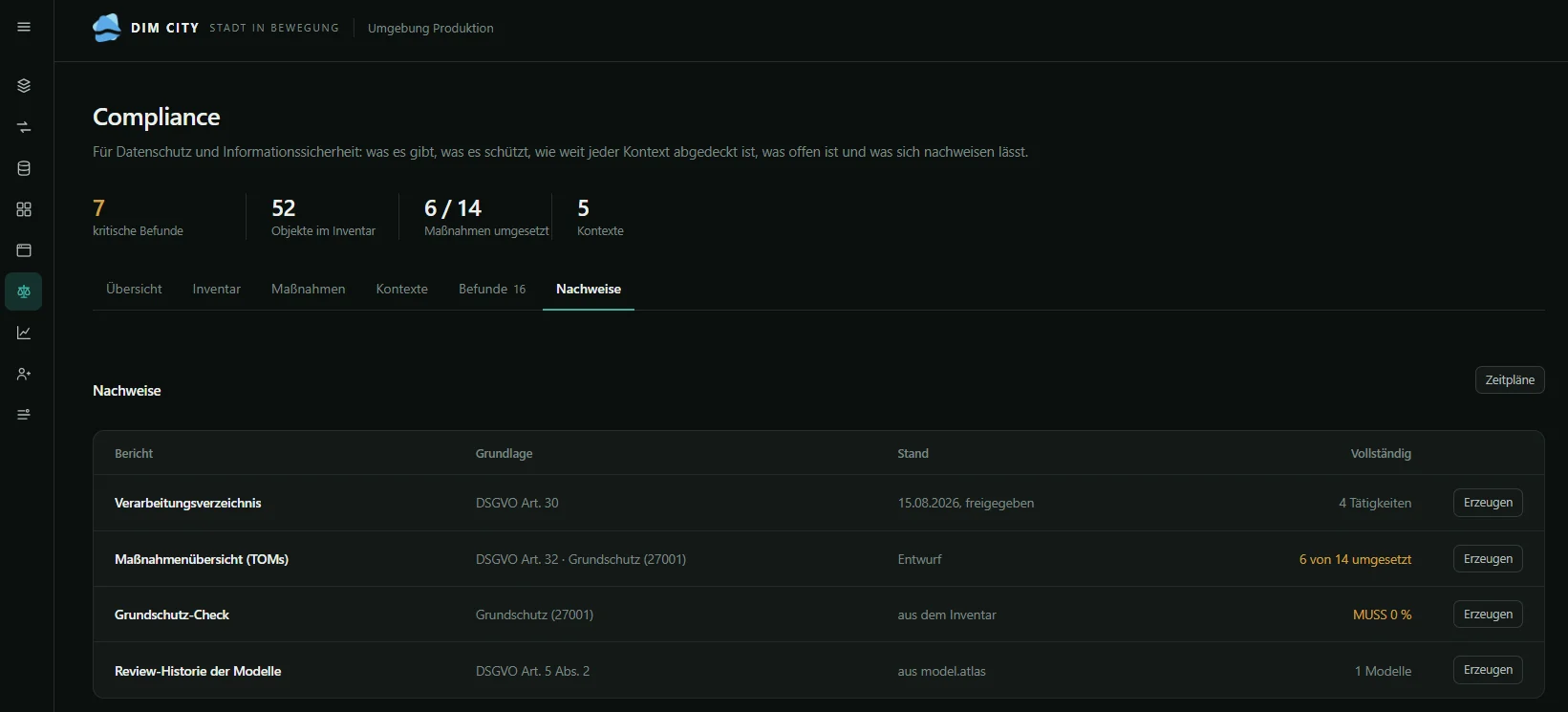
Task: Open the Befunde 16 tab
Action: pos(492,289)
